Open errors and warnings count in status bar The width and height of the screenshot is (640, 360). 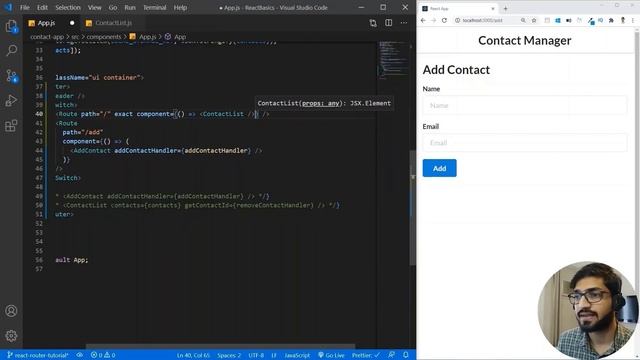(103, 355)
